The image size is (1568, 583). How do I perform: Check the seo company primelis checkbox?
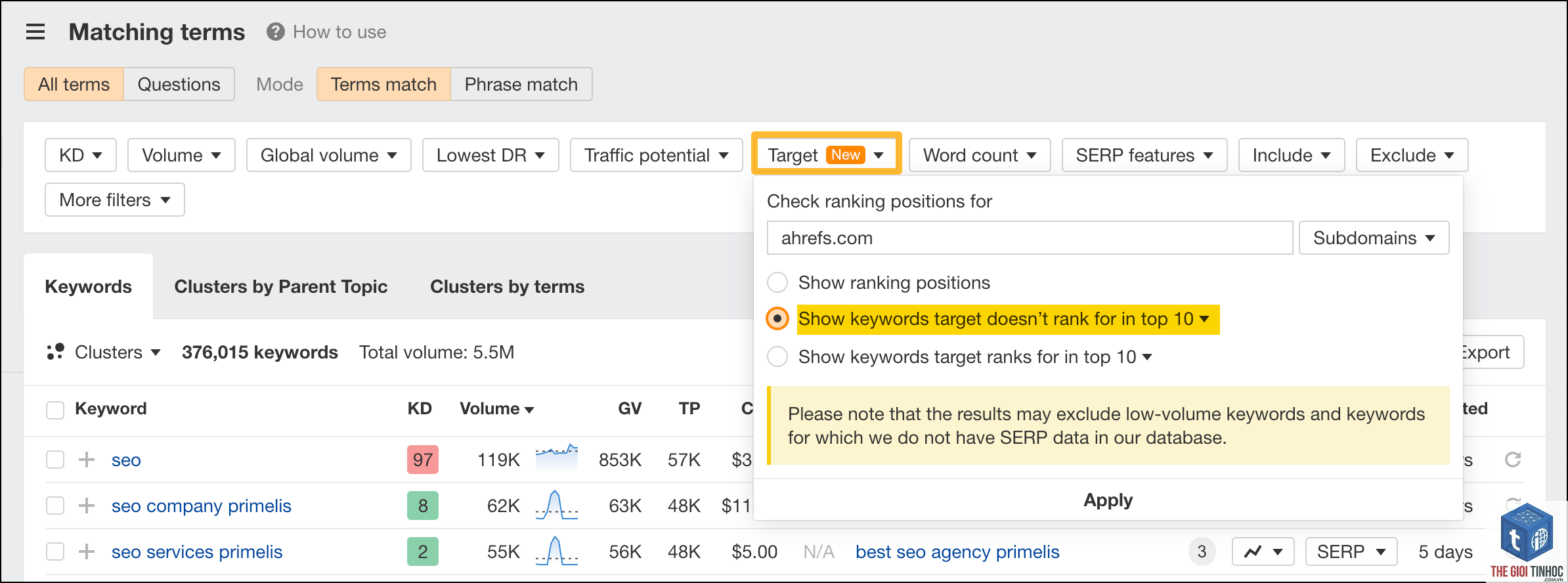tap(55, 506)
